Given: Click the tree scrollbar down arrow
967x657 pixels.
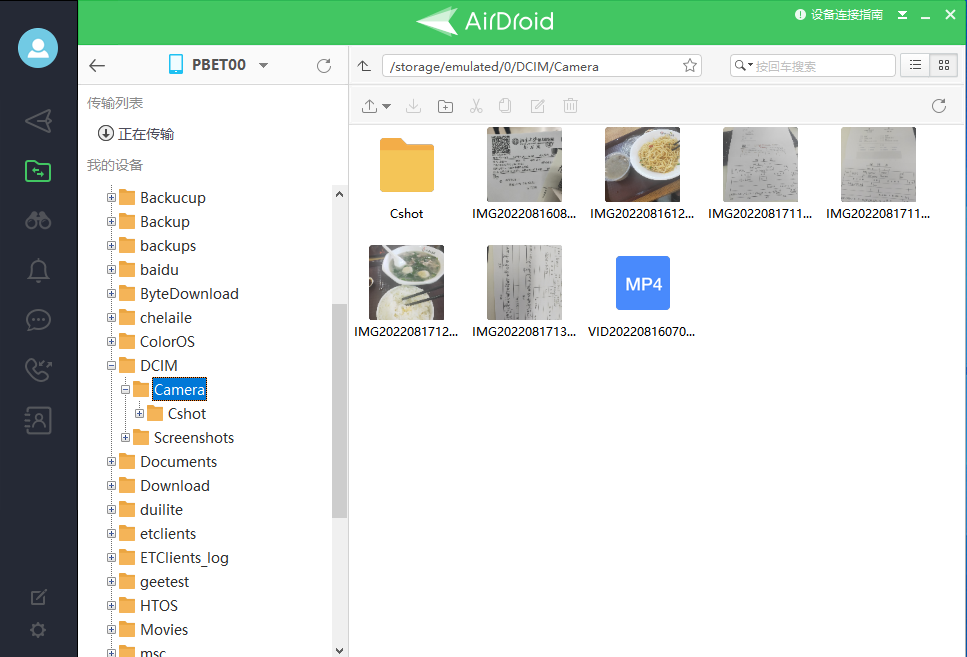Looking at the screenshot, I should [339, 650].
